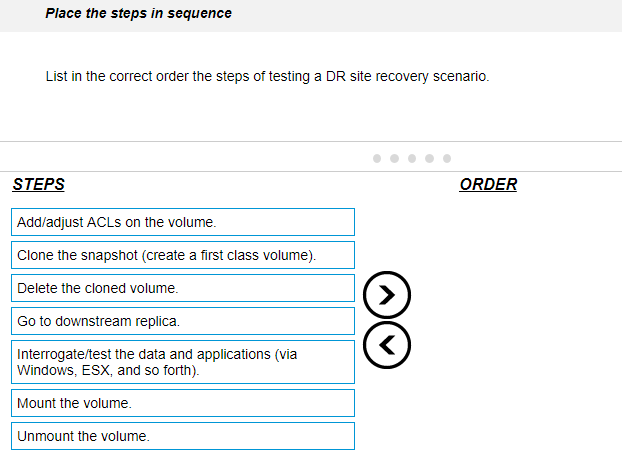Select the second pagination dot
The height and width of the screenshot is (465, 622).
coord(394,158)
